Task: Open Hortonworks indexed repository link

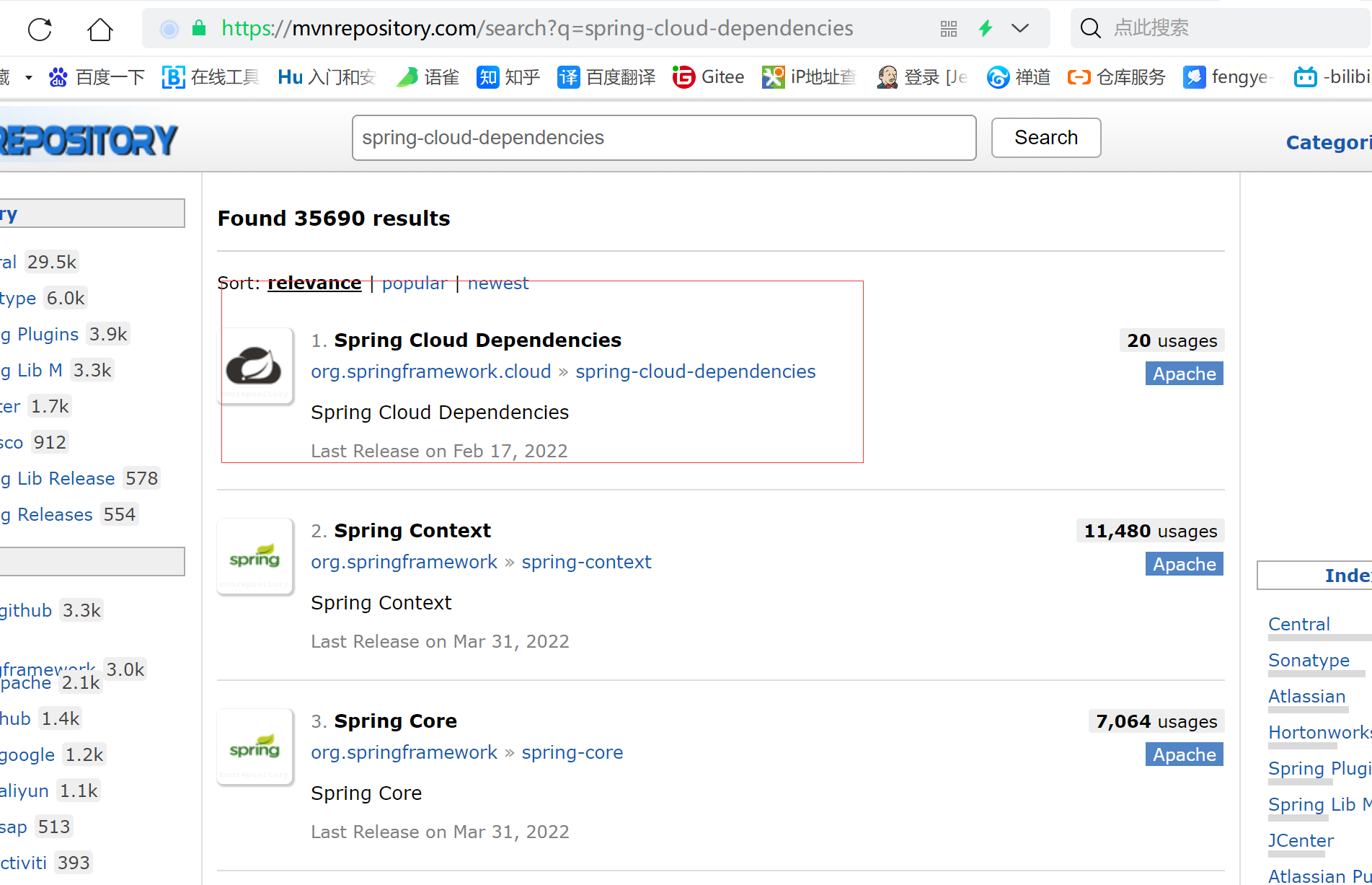Action: coord(1320,733)
